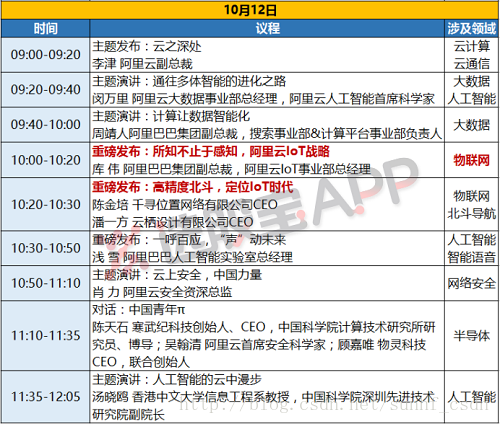This screenshot has width=500, height=424.
Task: Select the 11:35-12:05 time cell
Action: [x=46, y=397]
